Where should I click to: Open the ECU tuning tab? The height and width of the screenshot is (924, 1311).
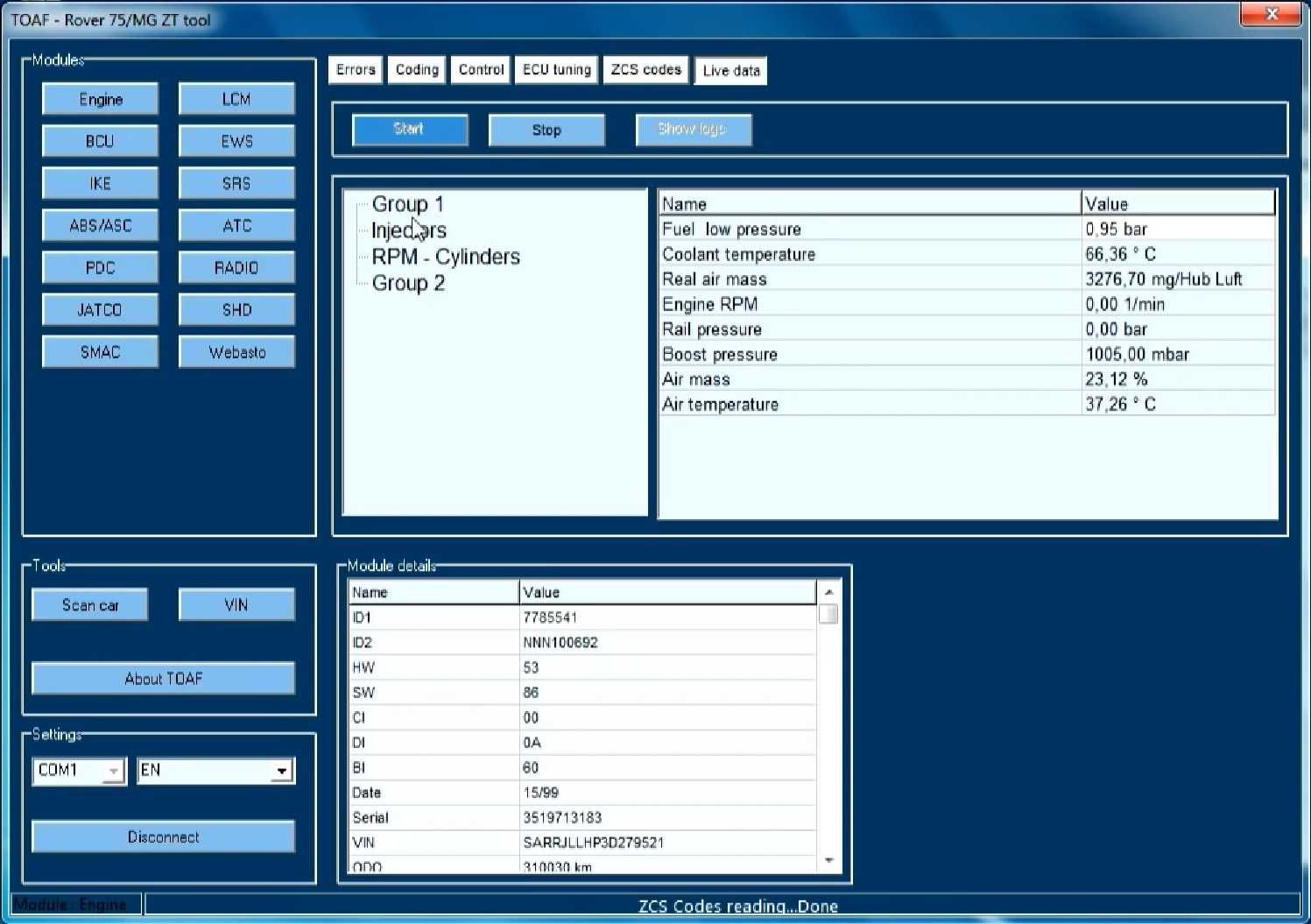click(x=557, y=70)
